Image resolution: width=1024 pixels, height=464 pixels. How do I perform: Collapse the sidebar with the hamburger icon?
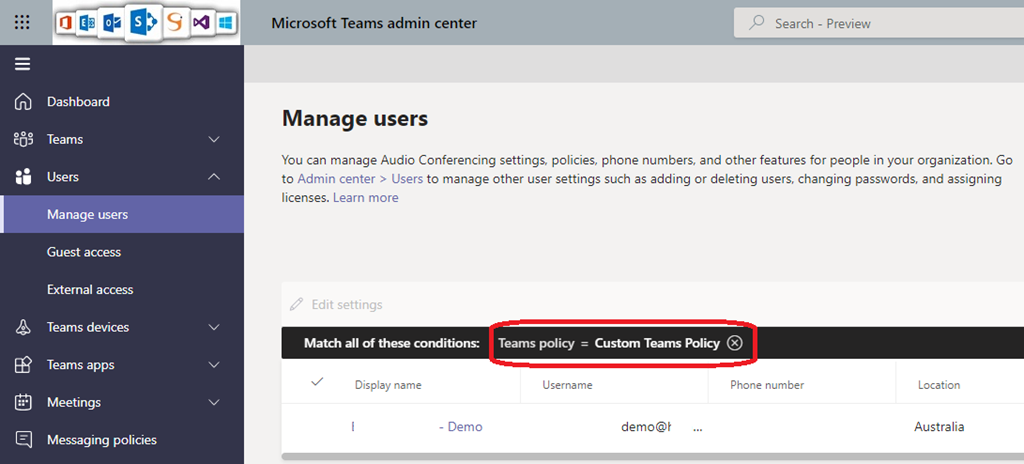[x=22, y=64]
